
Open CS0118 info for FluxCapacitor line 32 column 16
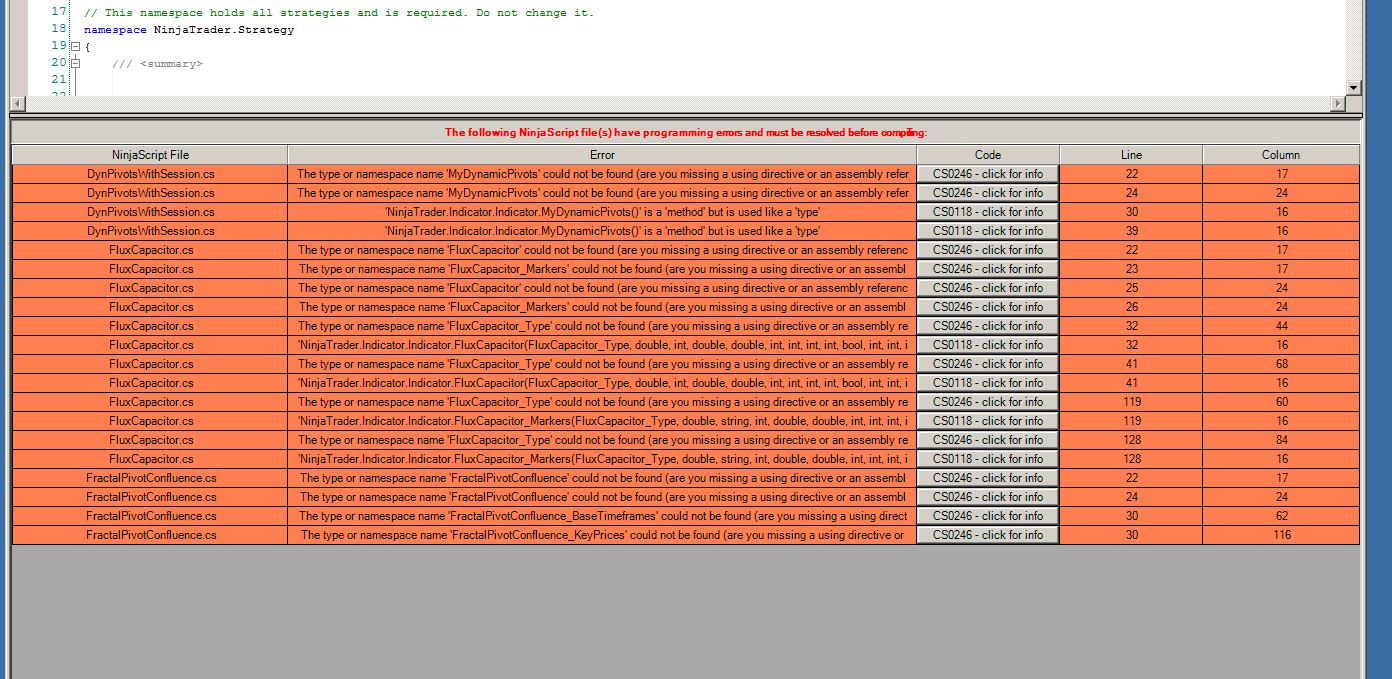click(x=988, y=345)
